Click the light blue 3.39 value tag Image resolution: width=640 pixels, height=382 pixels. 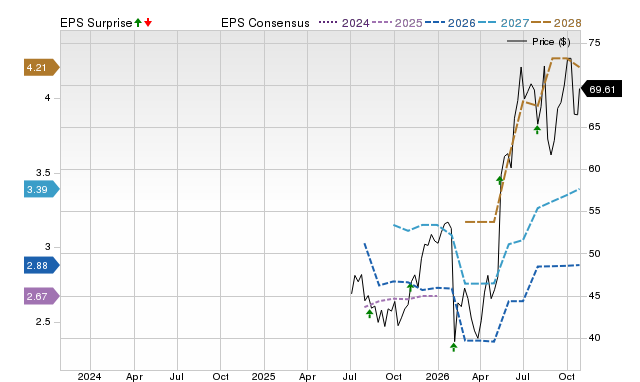coord(41,189)
